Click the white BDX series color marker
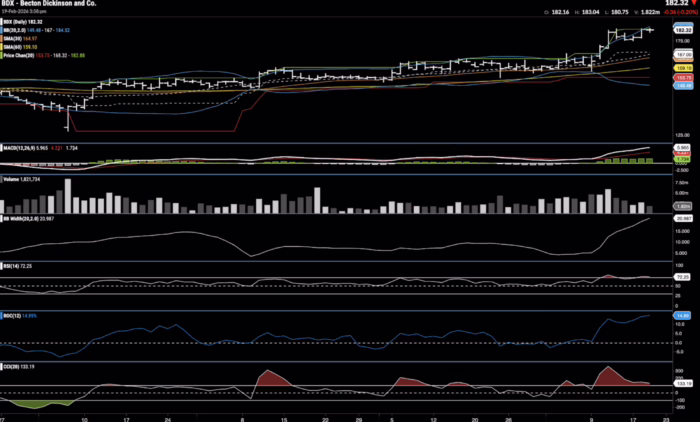The width and height of the screenshot is (700, 422). click(1, 21)
